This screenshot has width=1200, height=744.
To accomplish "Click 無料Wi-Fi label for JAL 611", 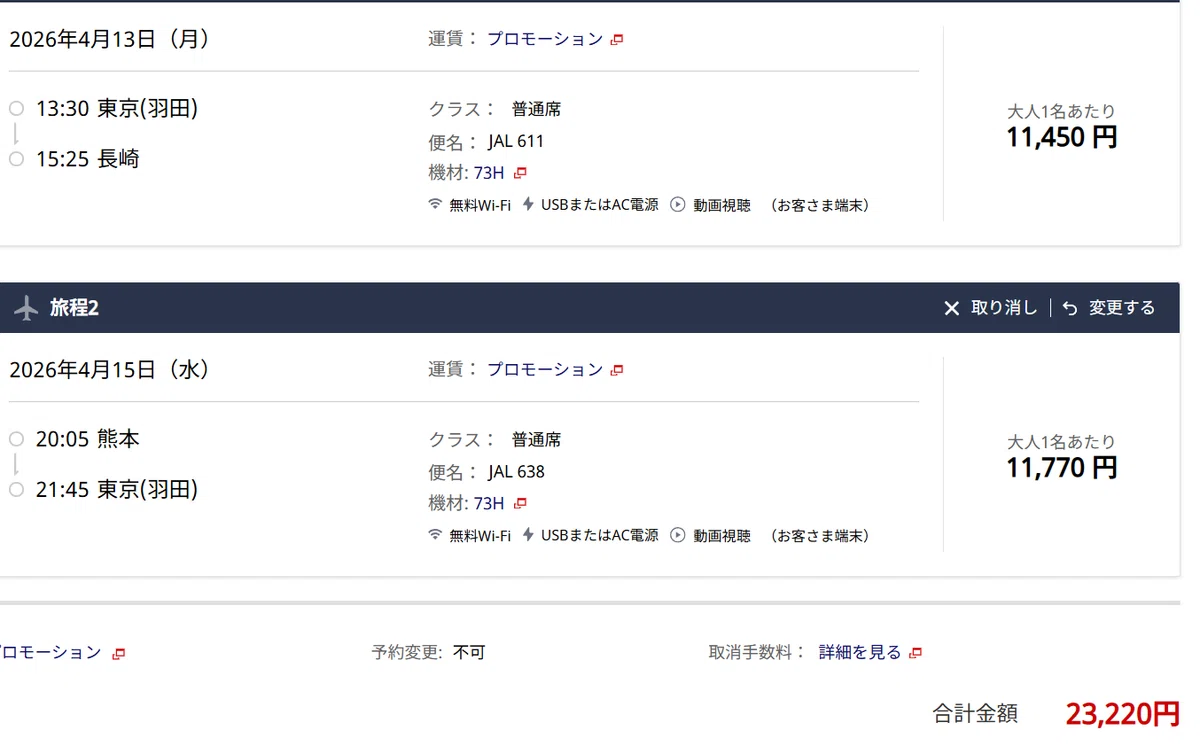I will [x=480, y=205].
